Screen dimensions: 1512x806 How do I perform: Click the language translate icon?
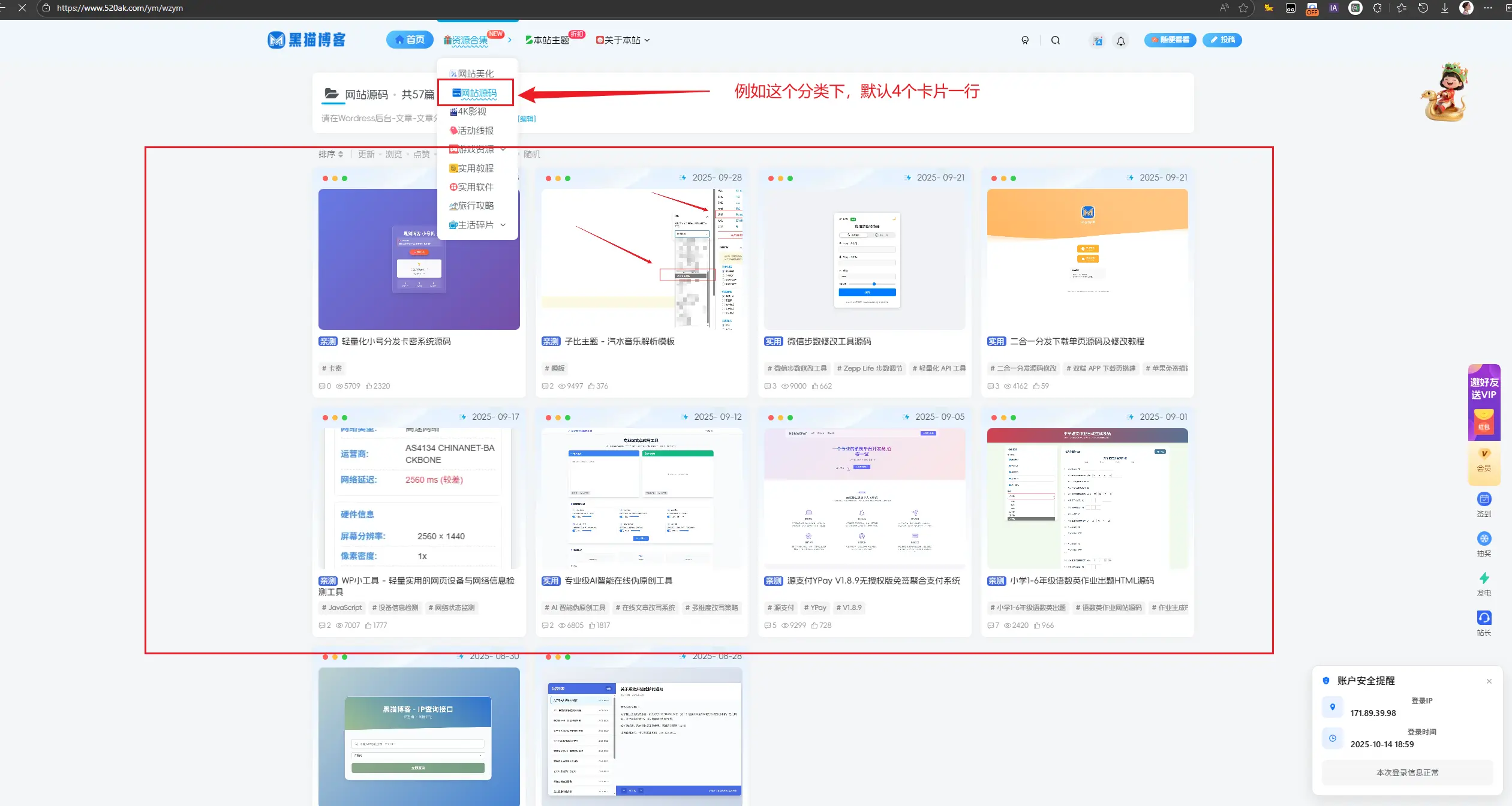[x=1098, y=41]
